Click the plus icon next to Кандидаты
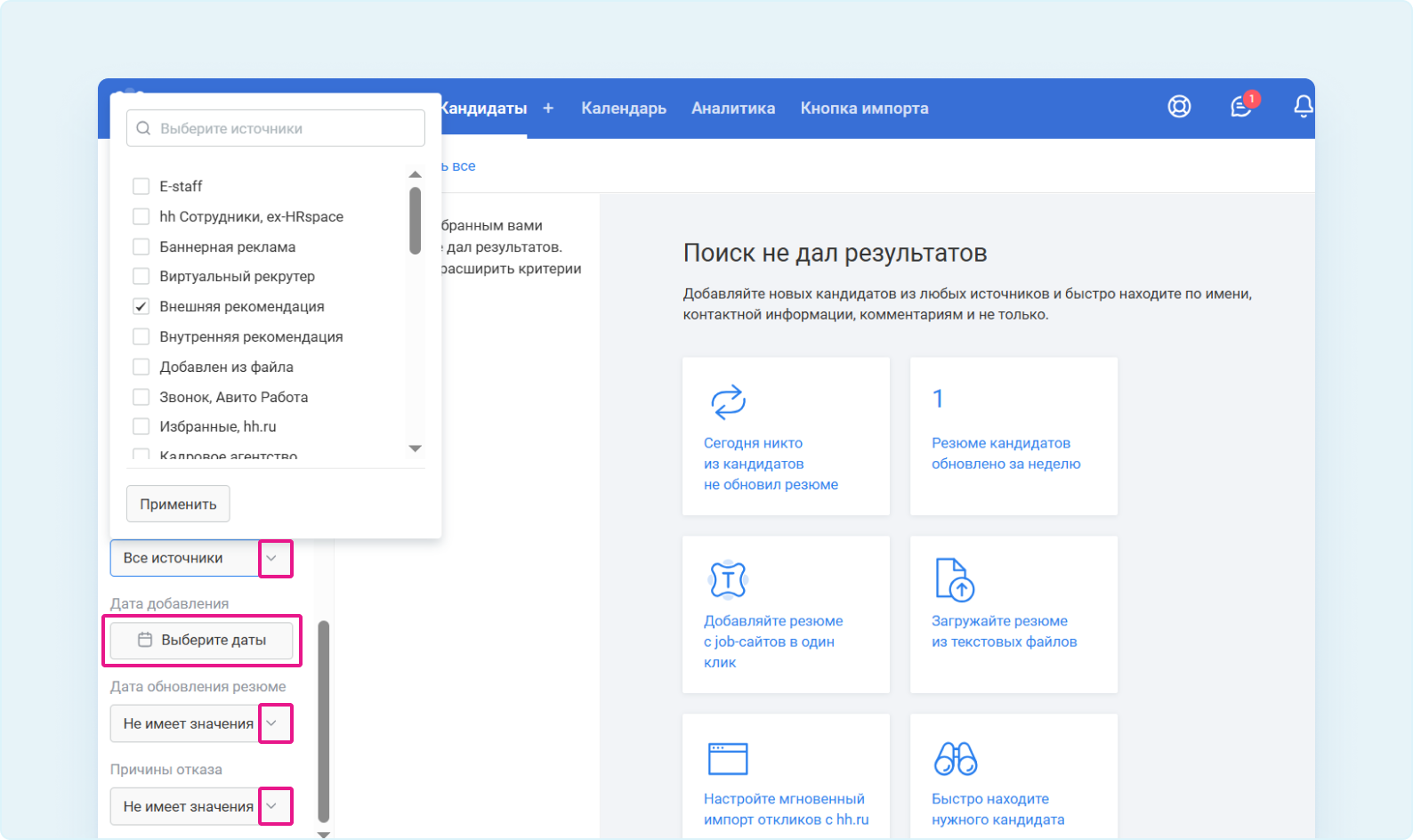This screenshot has height=840, width=1413. point(548,108)
